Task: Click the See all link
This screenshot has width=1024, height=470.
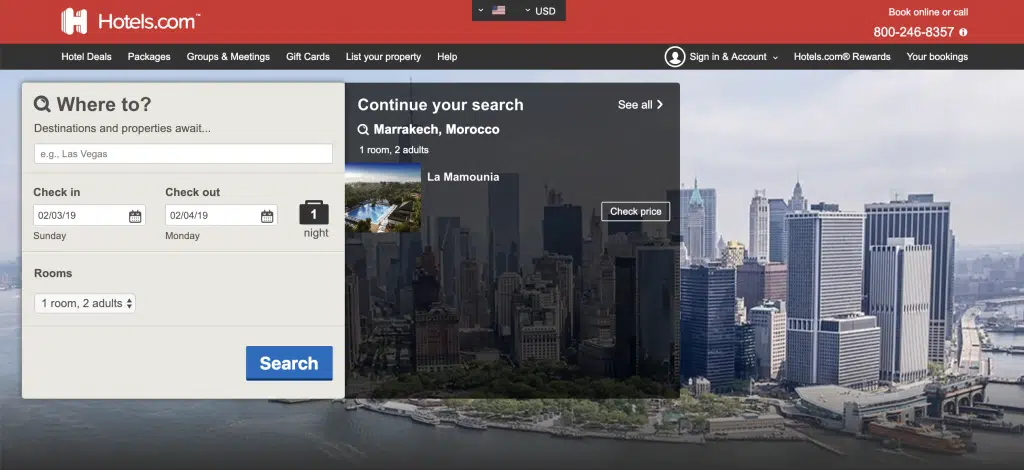Action: point(640,105)
